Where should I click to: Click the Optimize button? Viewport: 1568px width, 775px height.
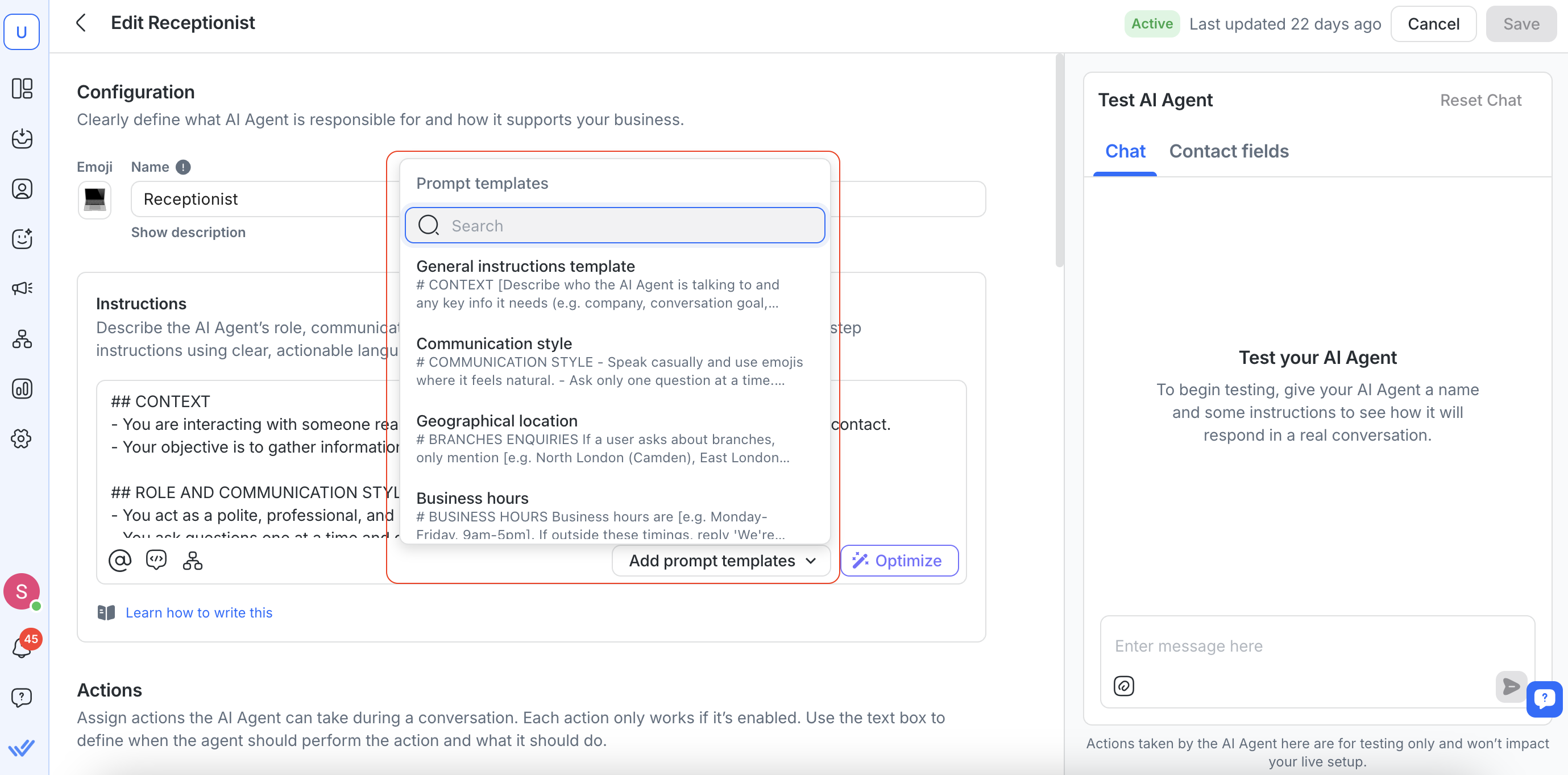(898, 560)
